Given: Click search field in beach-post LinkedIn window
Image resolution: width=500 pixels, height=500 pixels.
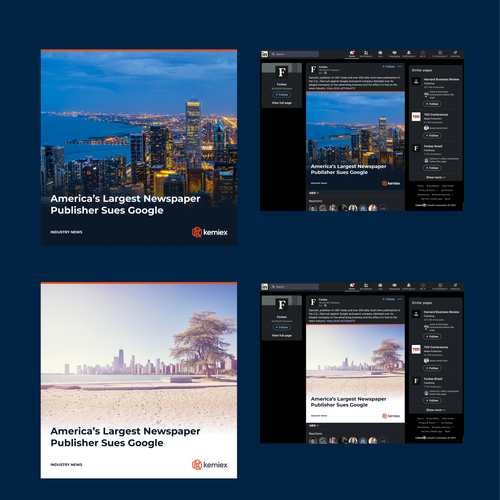Looking at the screenshot, I should point(294,287).
